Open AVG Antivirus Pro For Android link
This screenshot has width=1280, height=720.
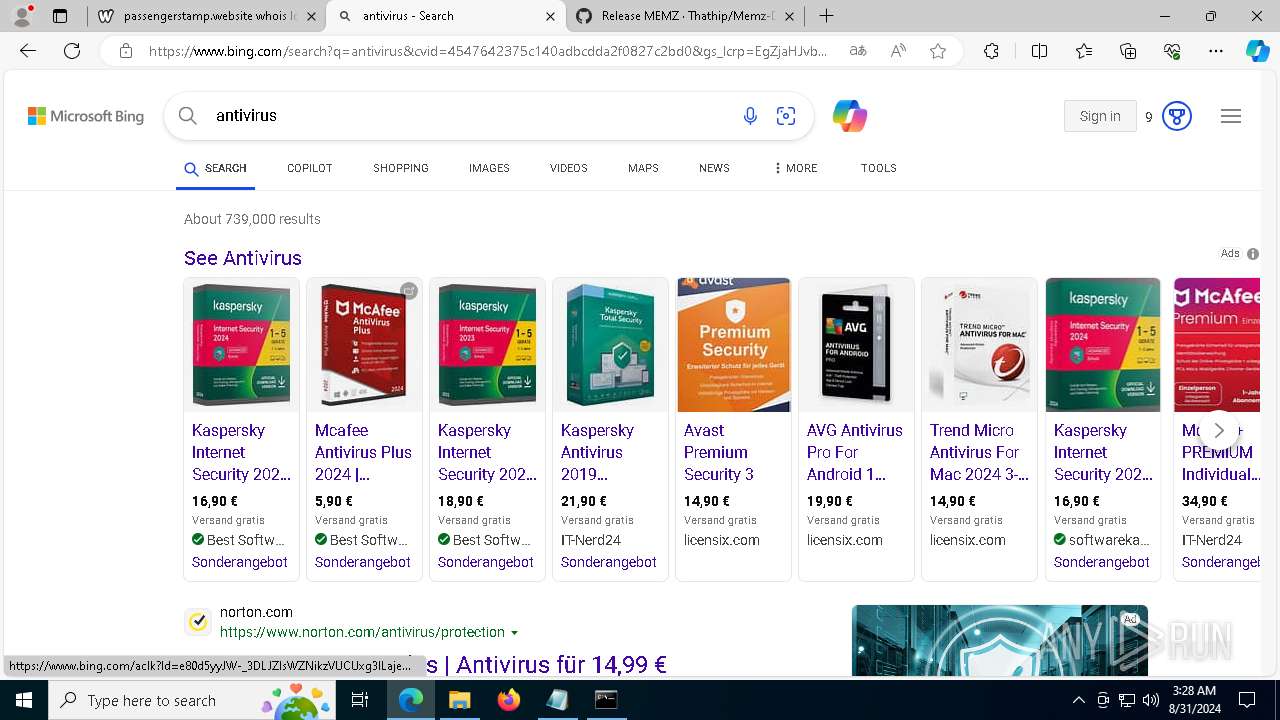tap(855, 452)
